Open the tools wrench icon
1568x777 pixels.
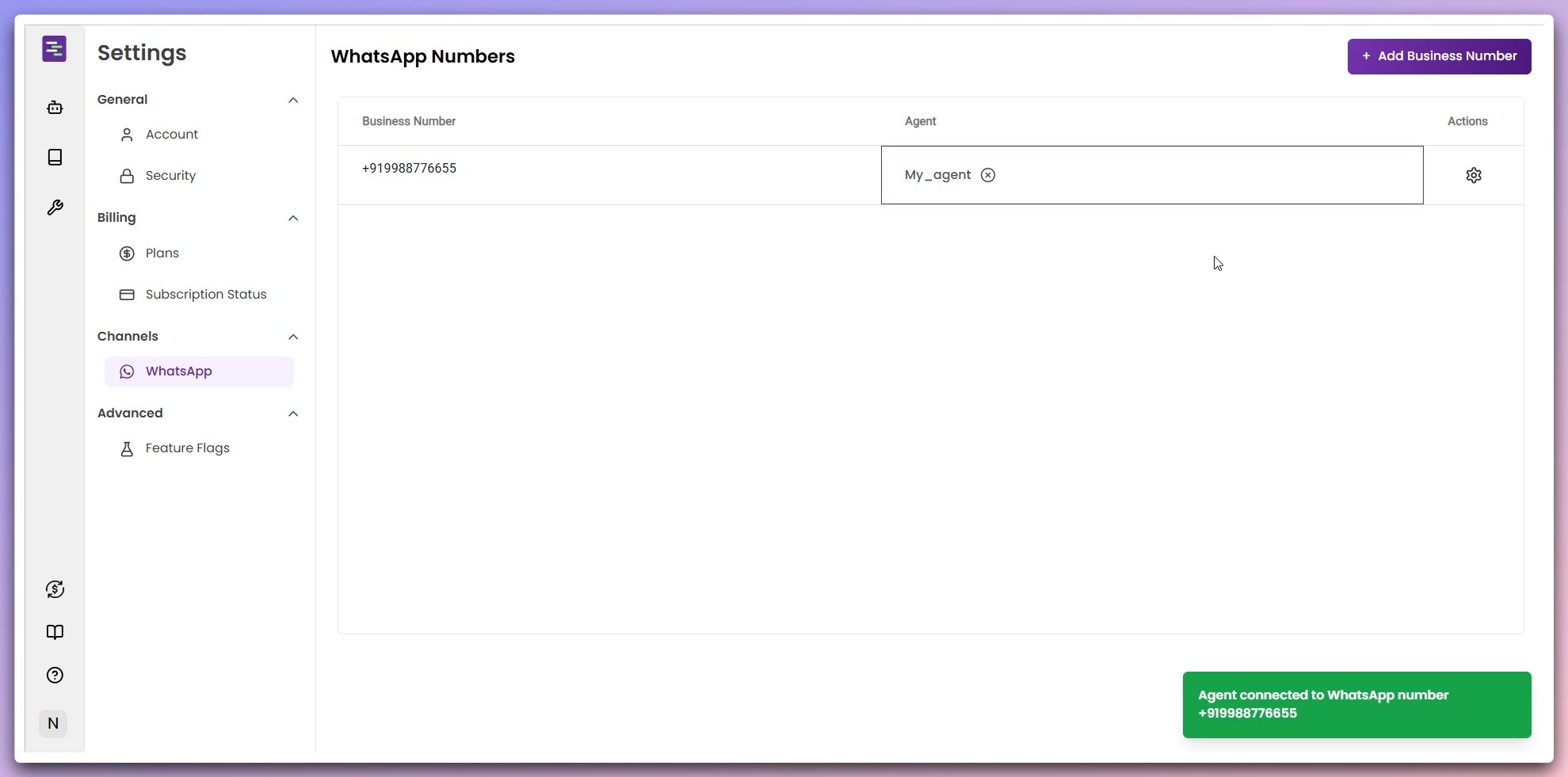(x=55, y=208)
